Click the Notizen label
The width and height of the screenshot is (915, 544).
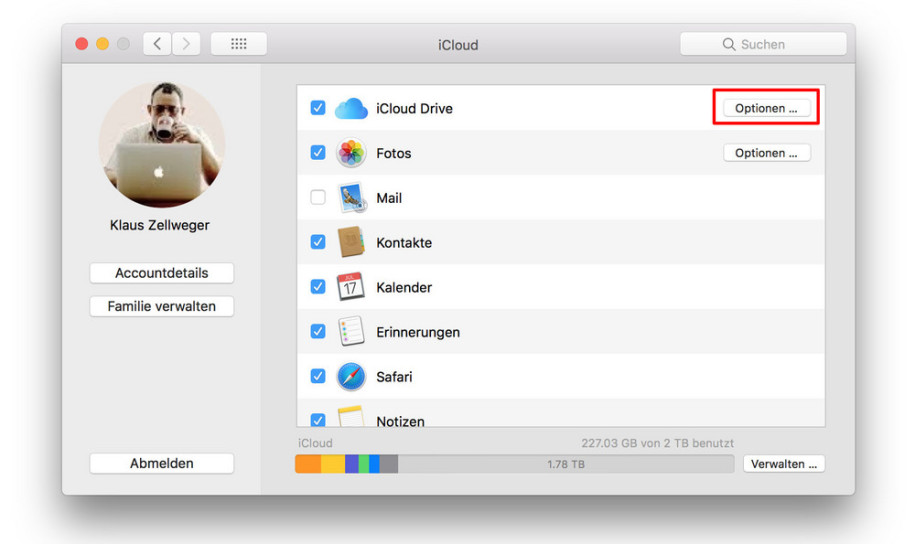point(400,421)
